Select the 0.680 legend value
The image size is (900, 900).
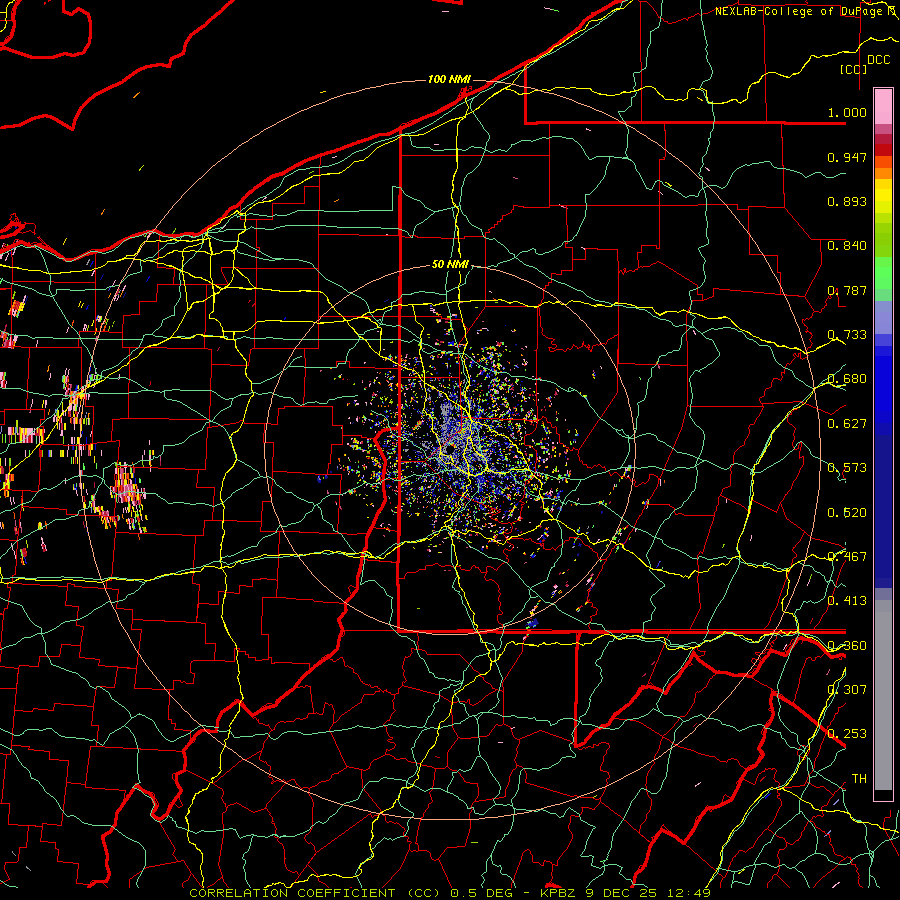point(847,378)
